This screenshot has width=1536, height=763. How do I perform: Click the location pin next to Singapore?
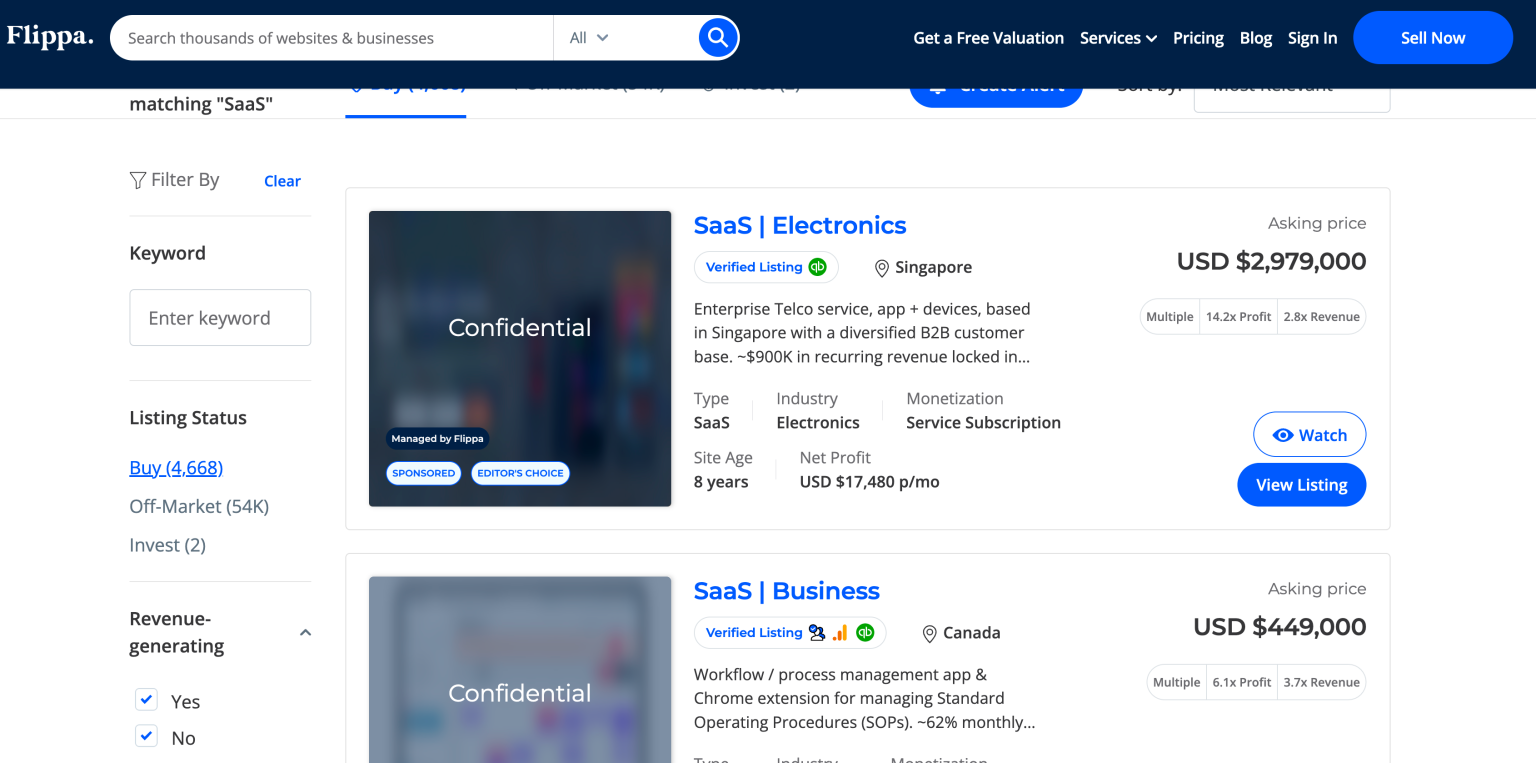[881, 267]
